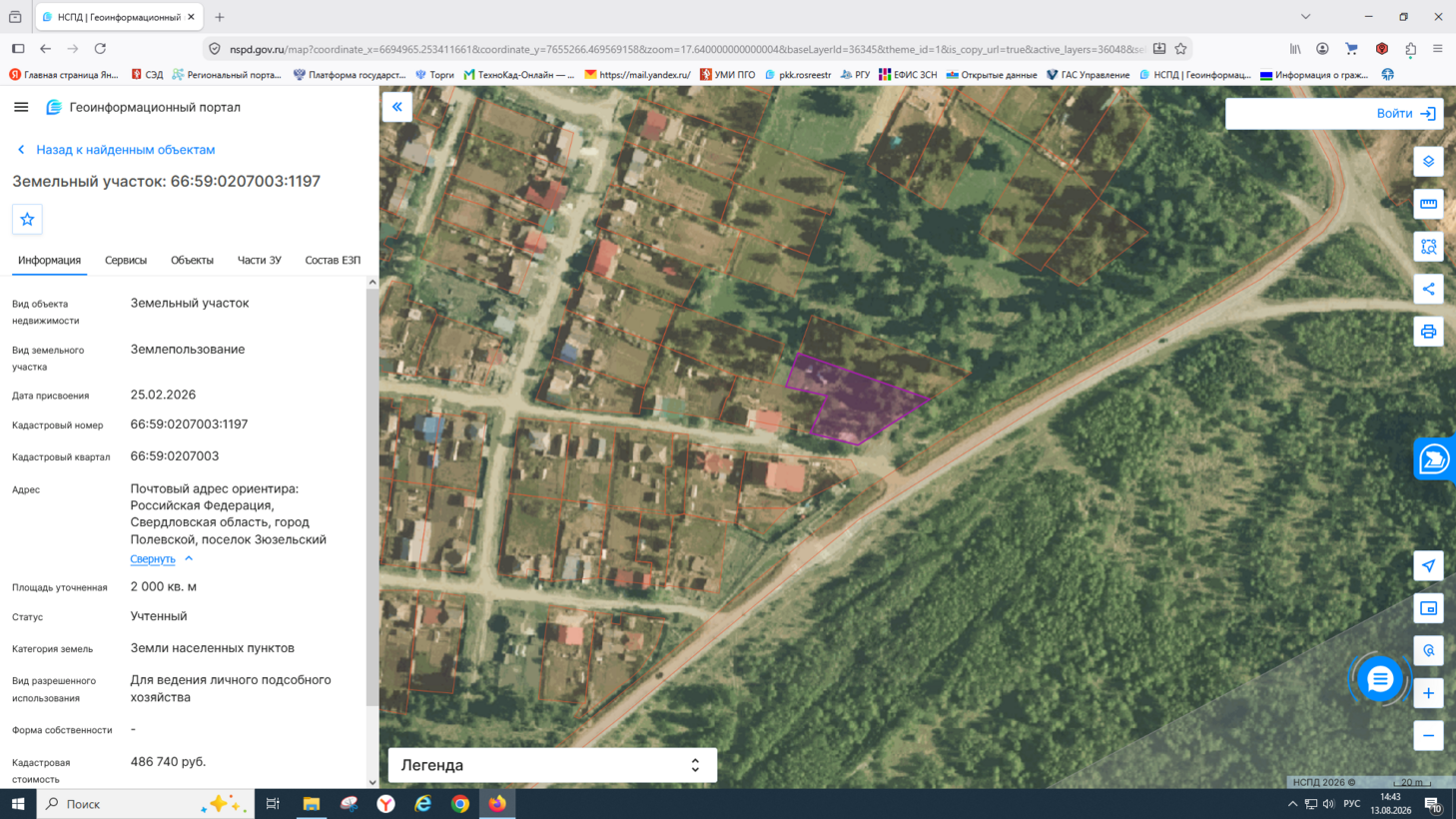This screenshot has width=1456, height=819.
Task: Open map layers panel icon
Action: pyautogui.click(x=1428, y=162)
